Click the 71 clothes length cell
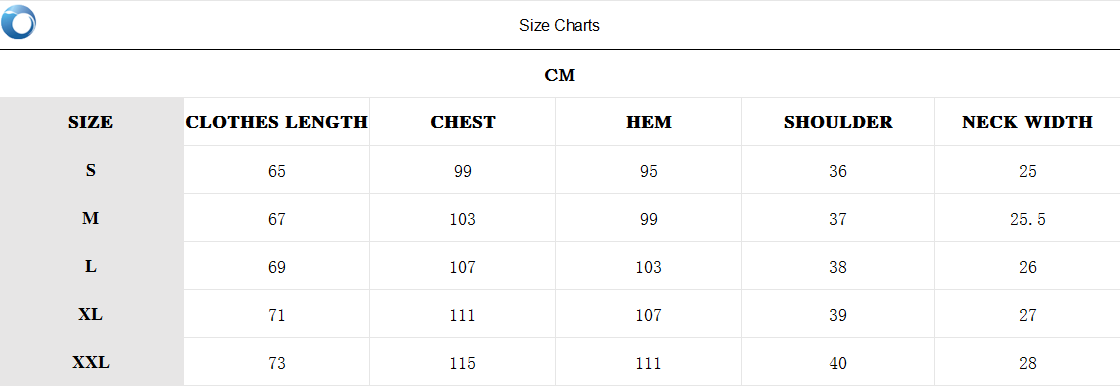 (276, 315)
